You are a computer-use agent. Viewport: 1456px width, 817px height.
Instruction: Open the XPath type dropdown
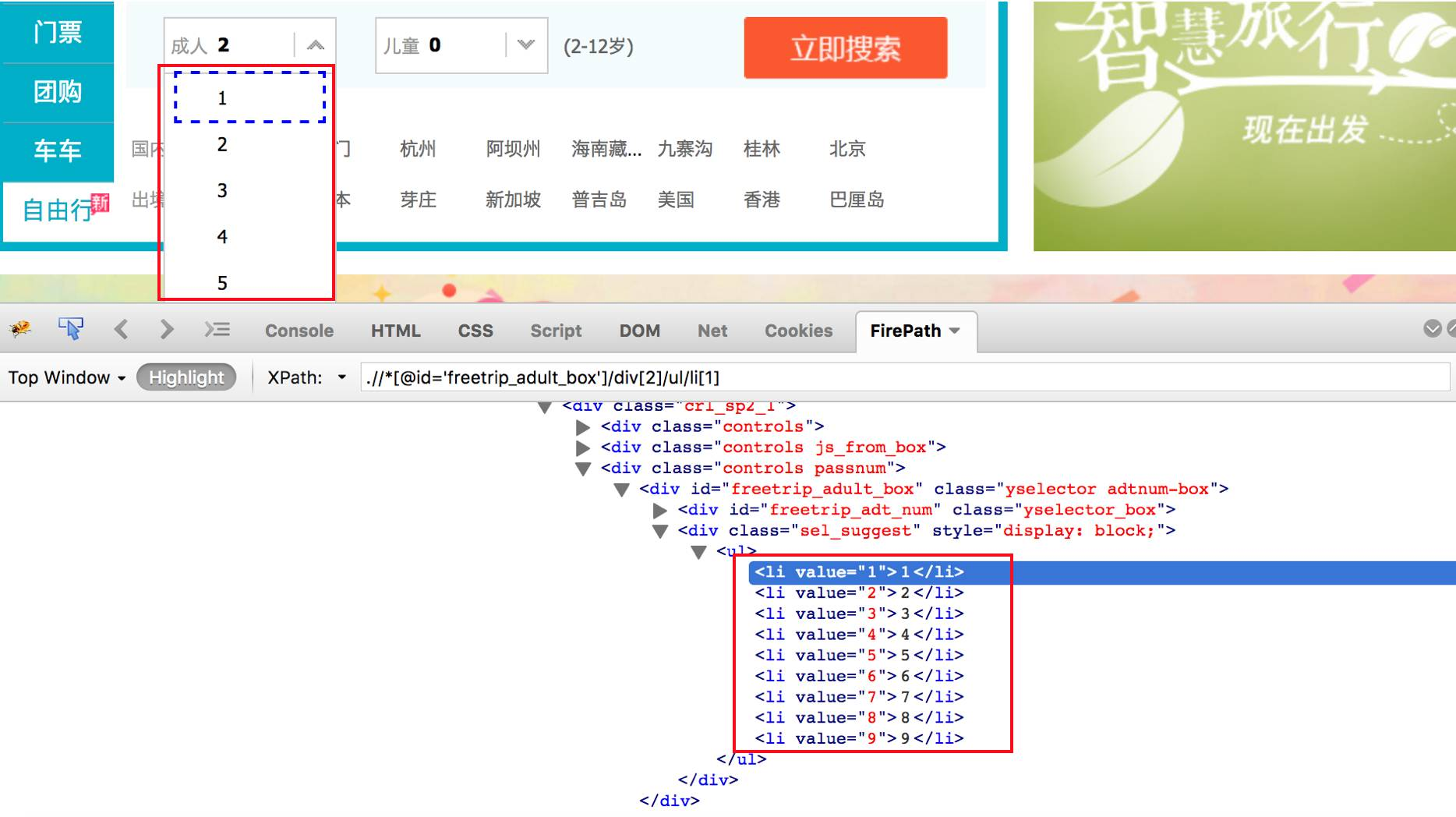tap(341, 377)
